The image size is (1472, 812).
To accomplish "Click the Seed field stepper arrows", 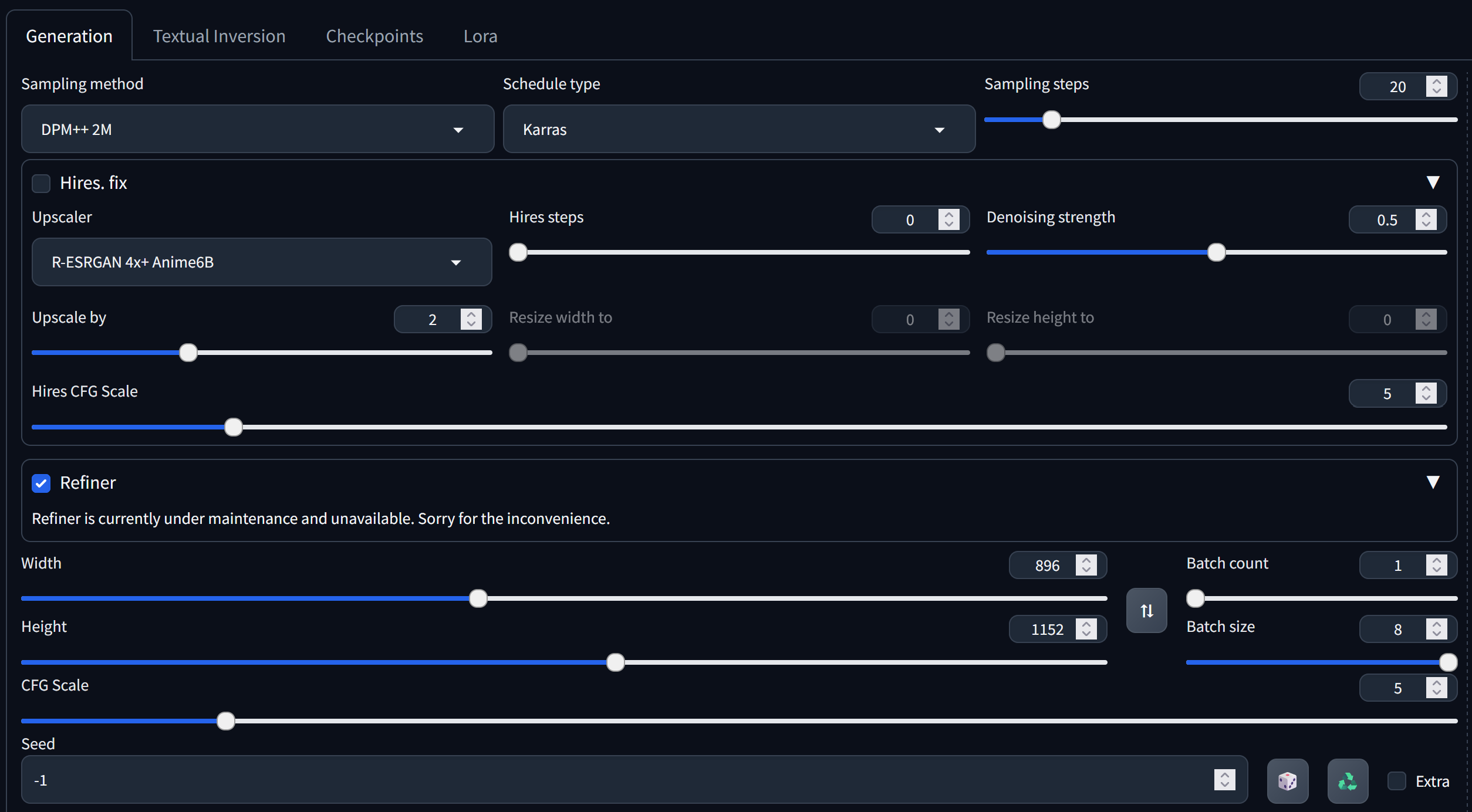I will (x=1224, y=780).
